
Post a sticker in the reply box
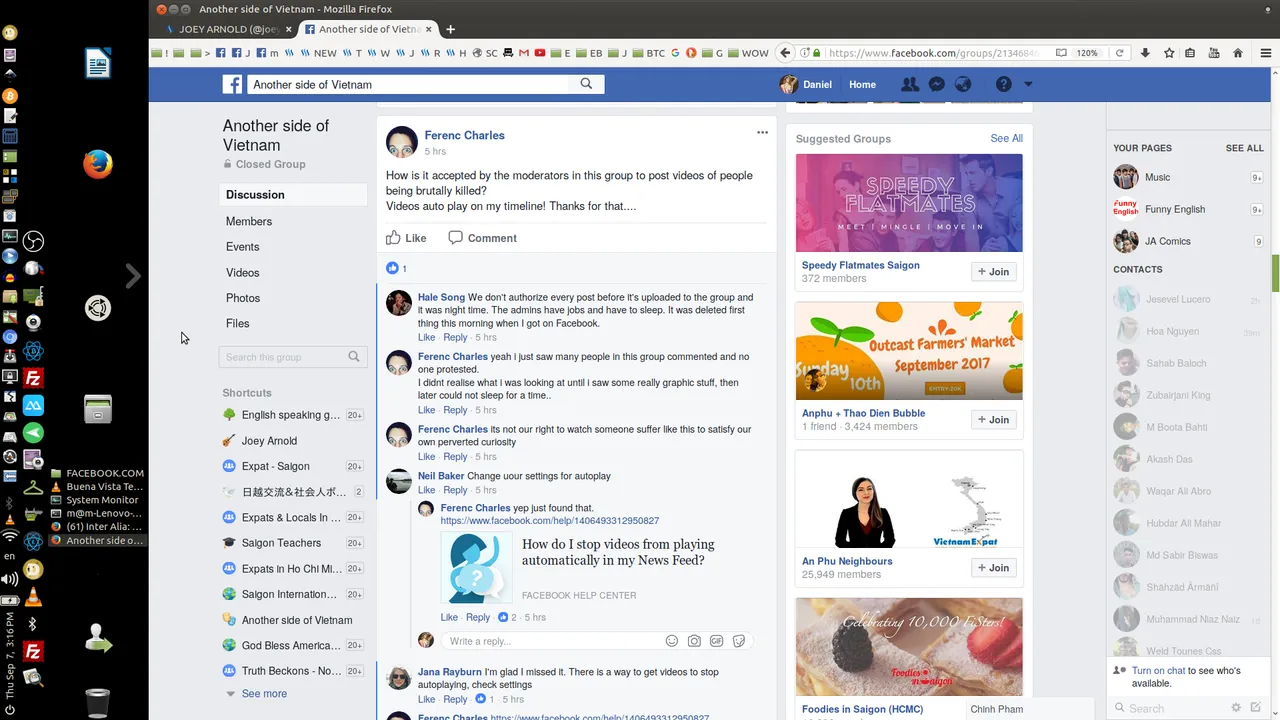(739, 641)
